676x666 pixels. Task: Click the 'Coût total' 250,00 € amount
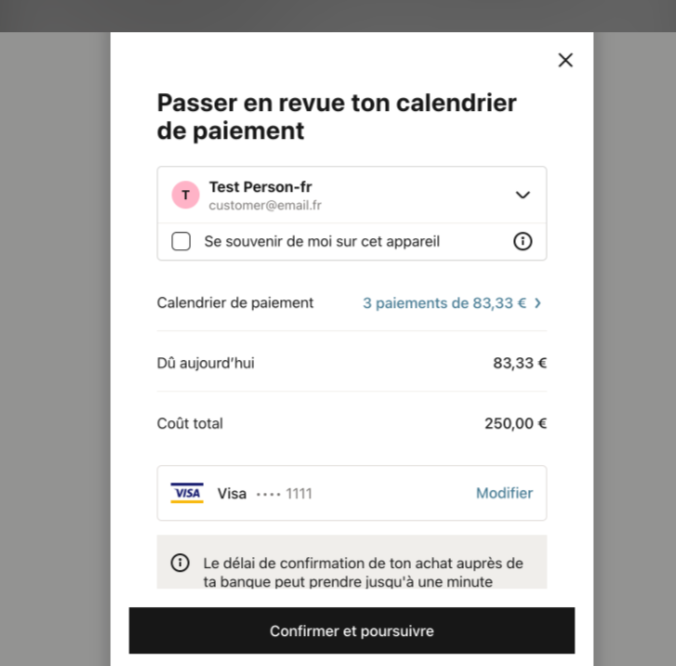(515, 423)
